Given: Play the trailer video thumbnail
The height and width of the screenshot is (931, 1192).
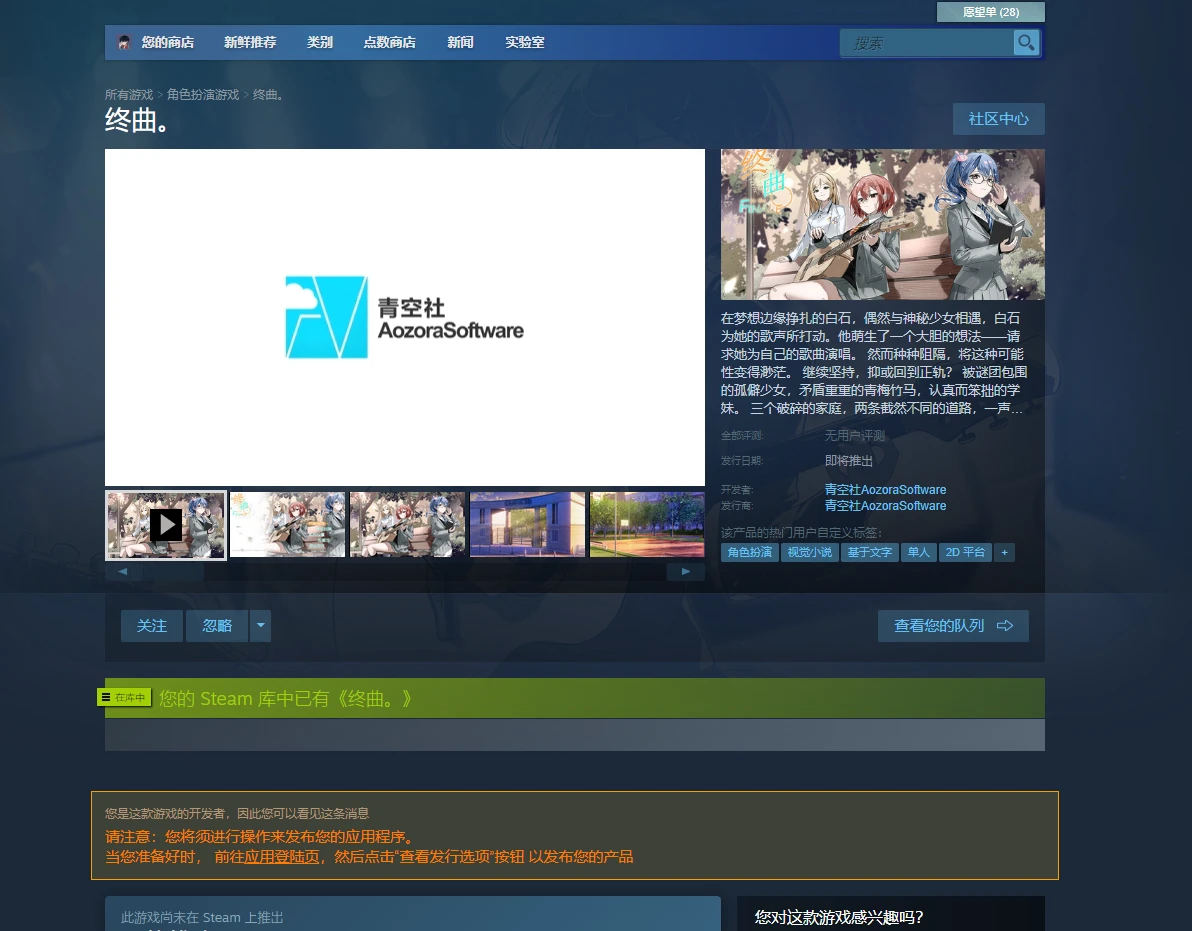Looking at the screenshot, I should pos(166,524).
